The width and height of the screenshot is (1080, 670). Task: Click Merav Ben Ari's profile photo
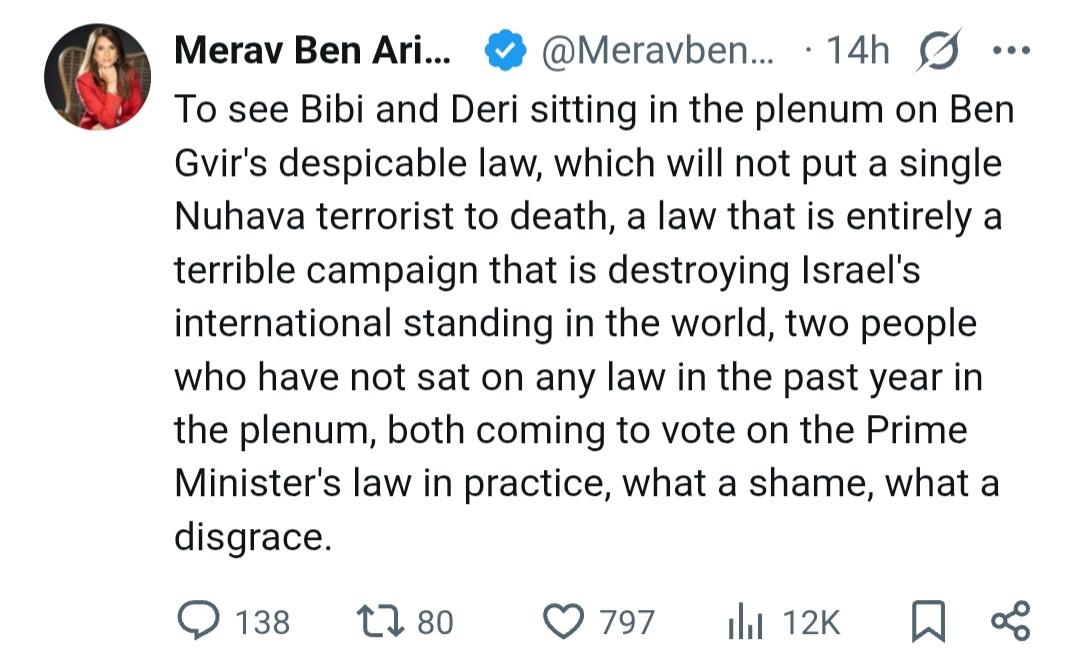coord(97,77)
